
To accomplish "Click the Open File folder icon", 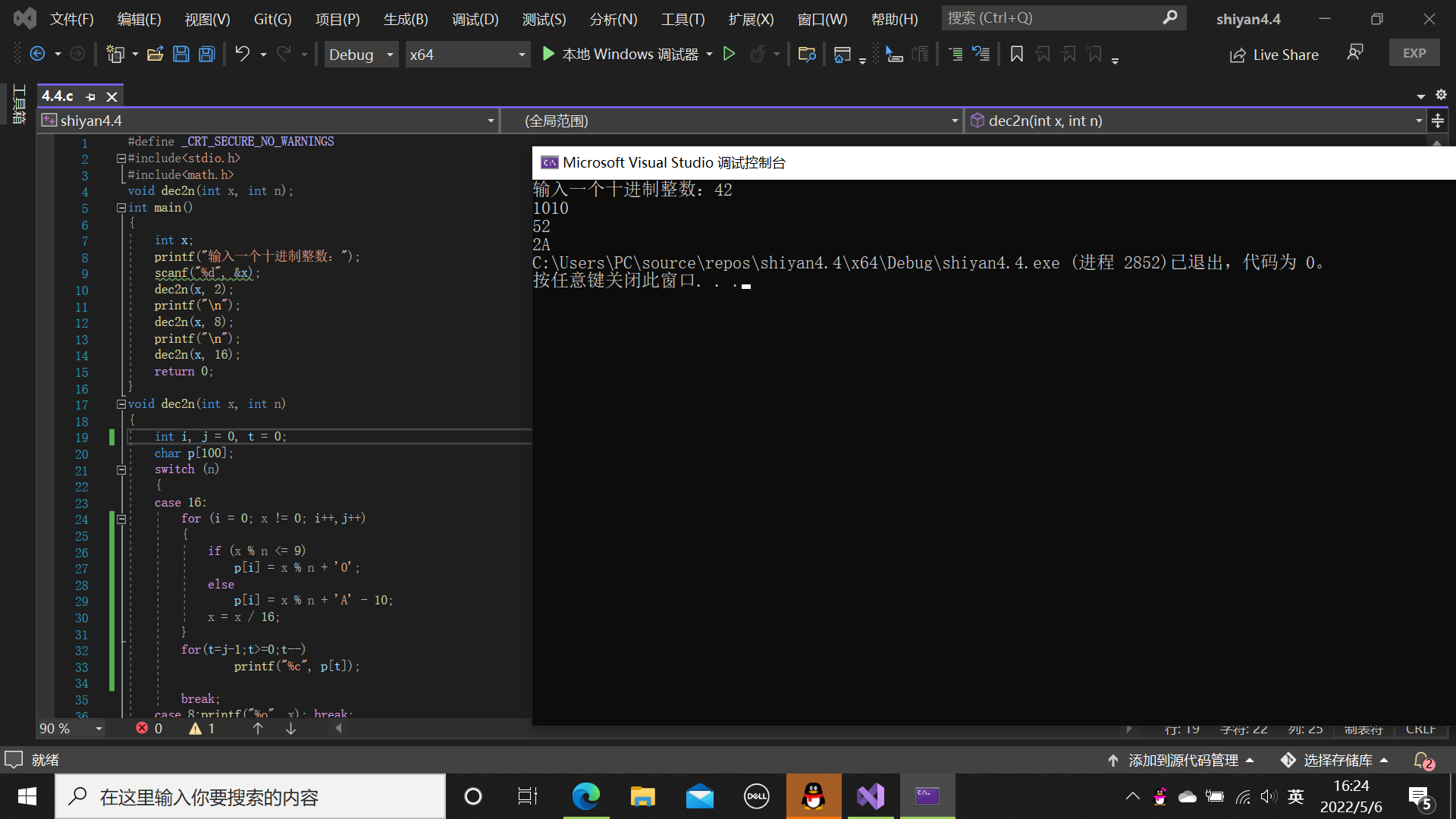I will tap(155, 54).
